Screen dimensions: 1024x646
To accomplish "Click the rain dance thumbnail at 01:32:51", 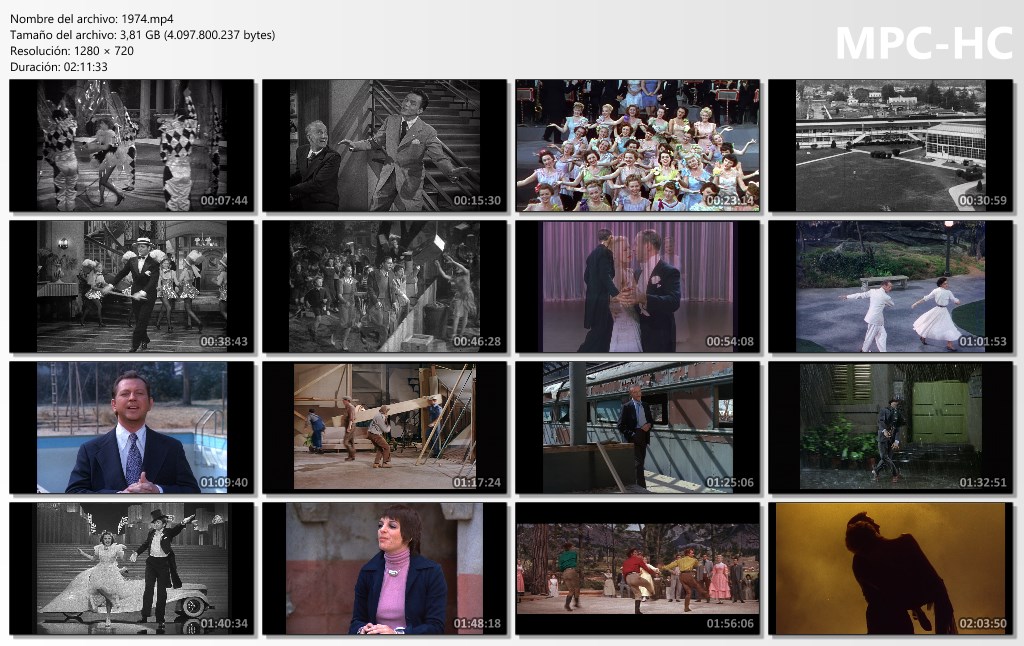I will [891, 428].
